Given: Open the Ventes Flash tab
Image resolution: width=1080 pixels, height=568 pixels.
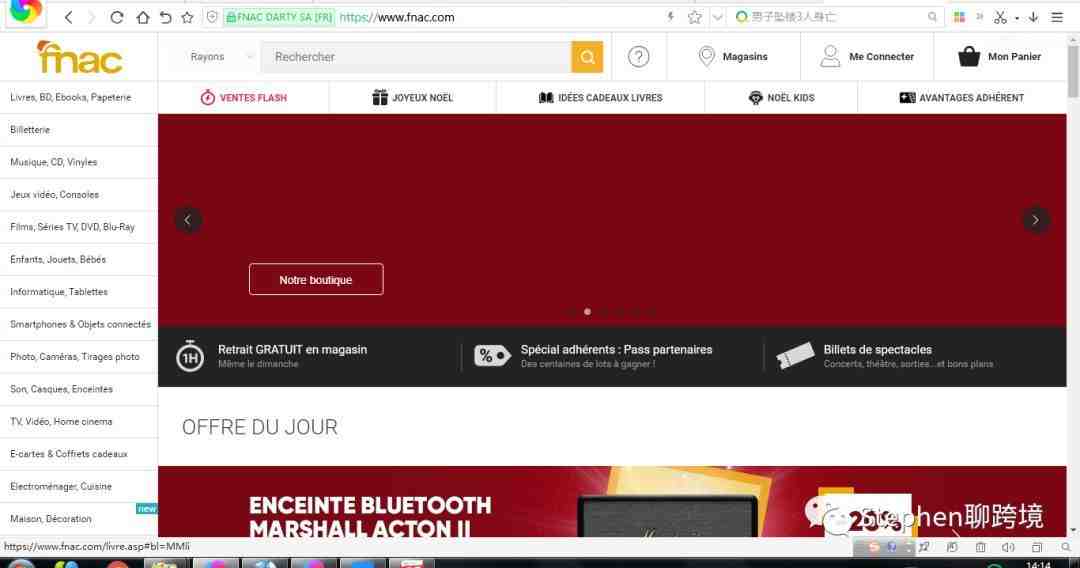Looking at the screenshot, I should (x=244, y=98).
